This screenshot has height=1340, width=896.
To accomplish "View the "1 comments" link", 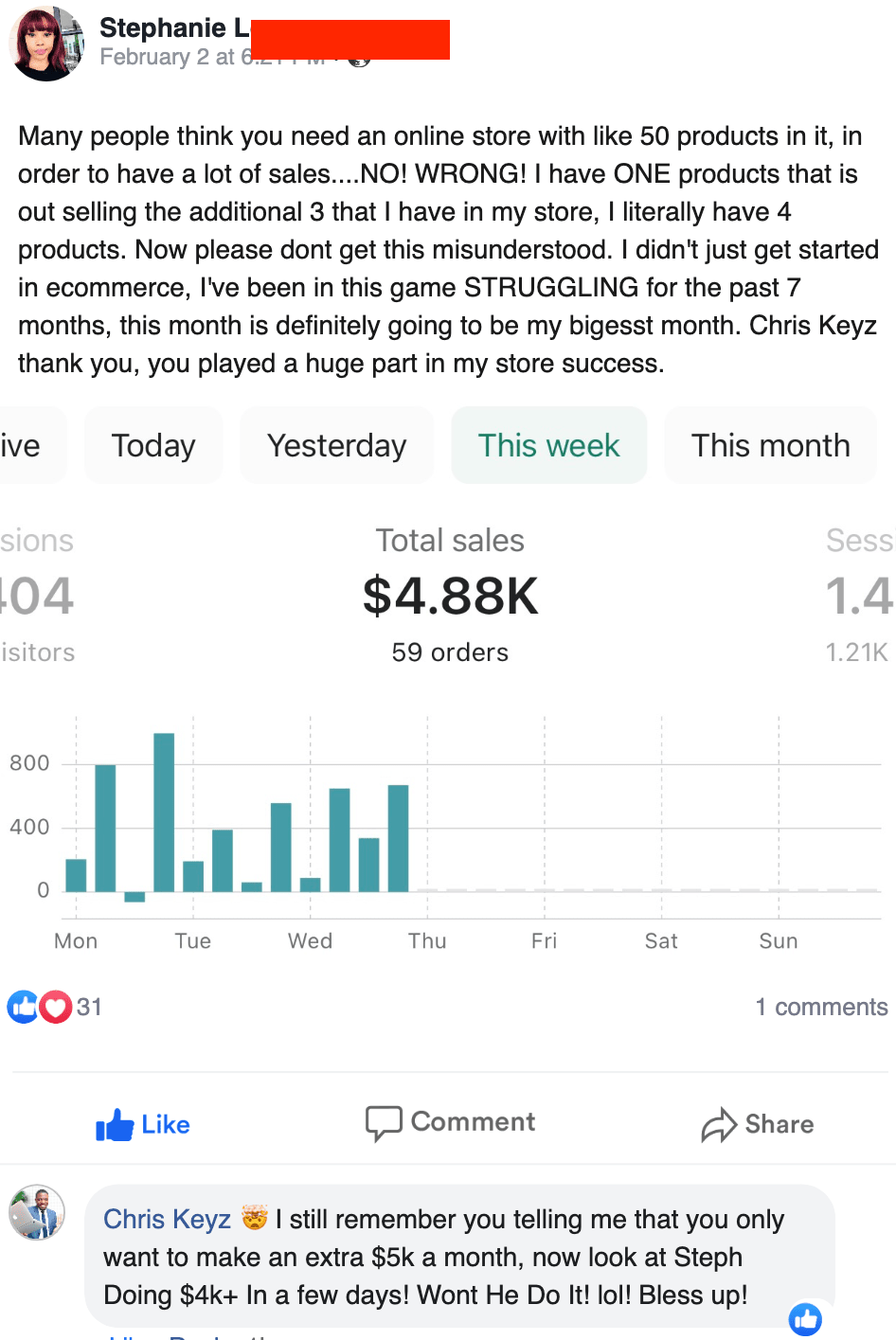I will click(x=821, y=1007).
